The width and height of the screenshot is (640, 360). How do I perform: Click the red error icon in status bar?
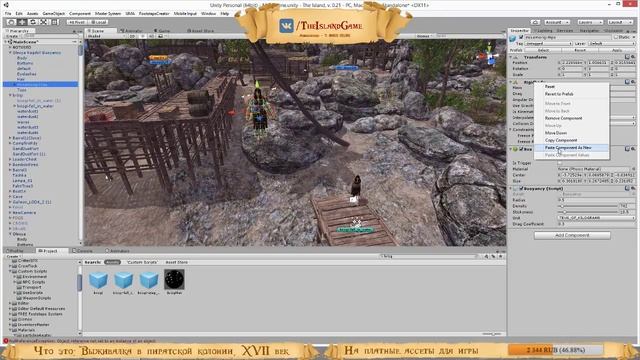pyautogui.click(x=6, y=341)
